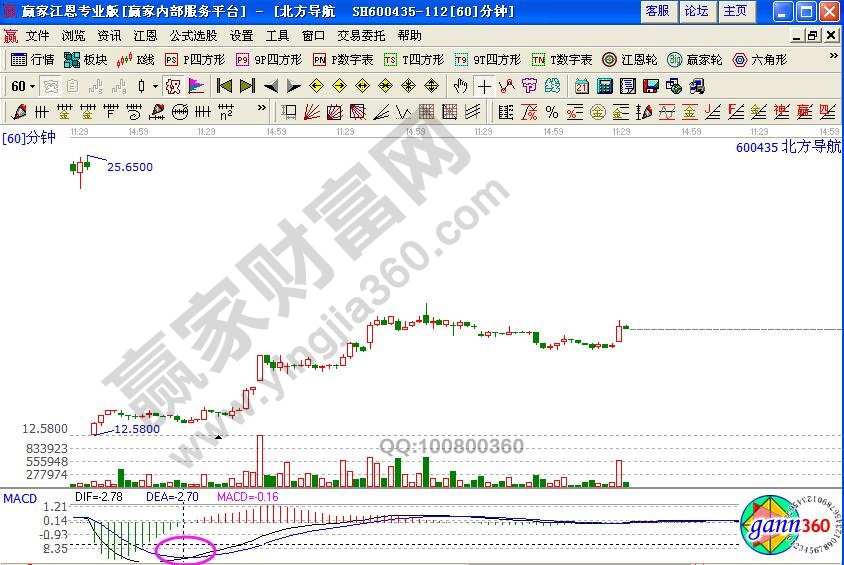Click the 主页 homepage button

pyautogui.click(x=736, y=11)
